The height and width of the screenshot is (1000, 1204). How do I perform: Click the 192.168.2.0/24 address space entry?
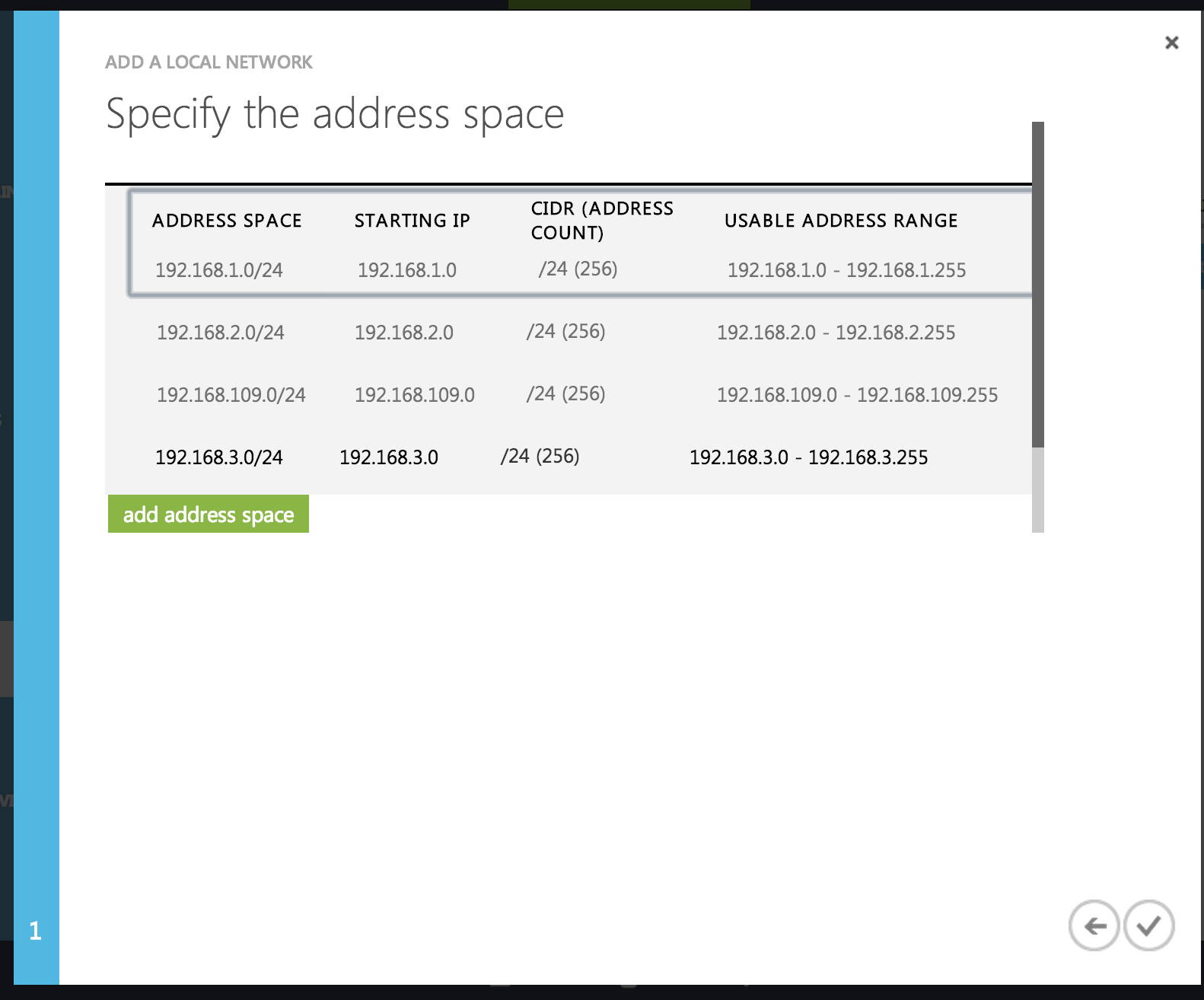(221, 333)
